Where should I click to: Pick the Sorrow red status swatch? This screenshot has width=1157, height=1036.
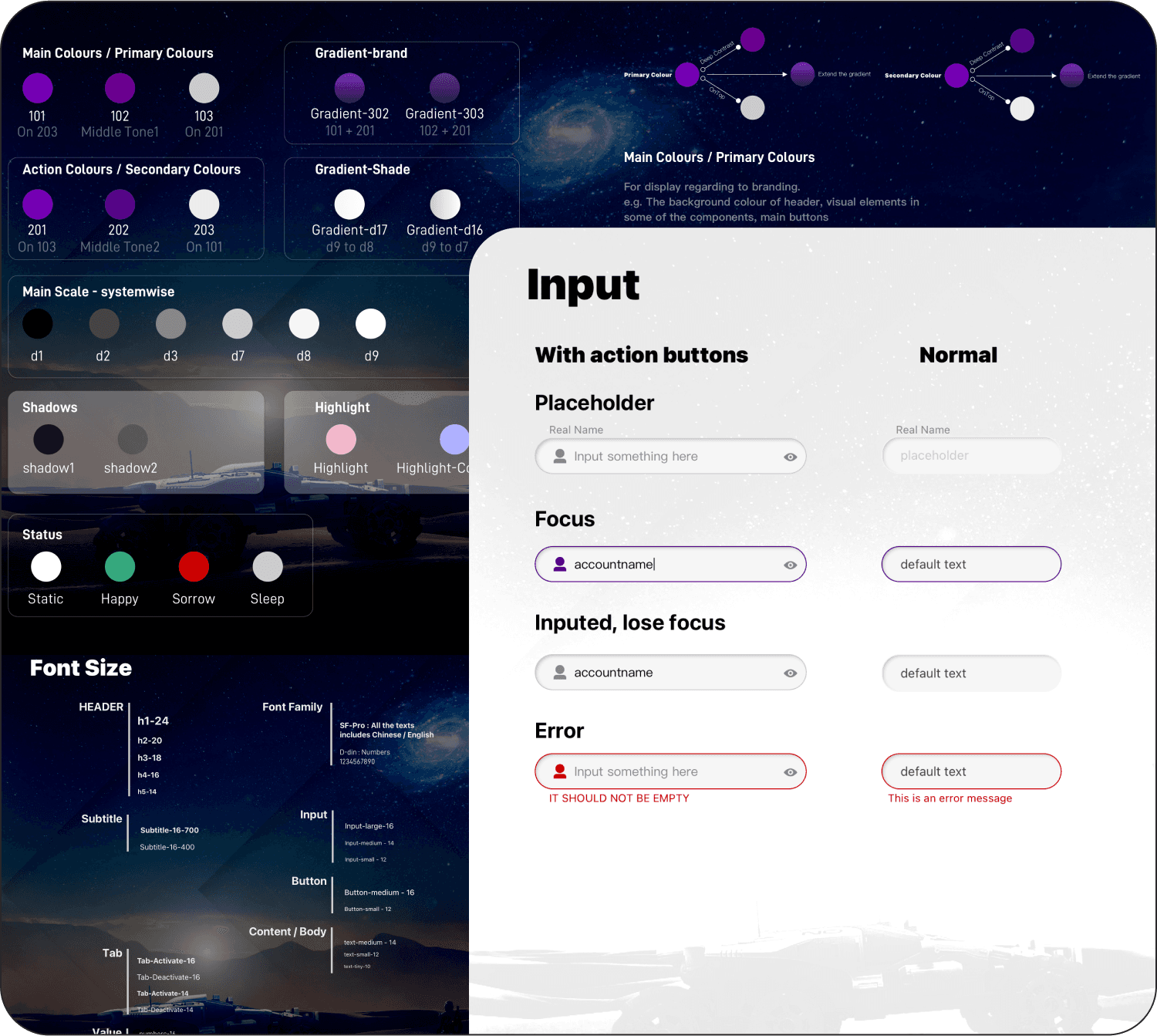(194, 567)
